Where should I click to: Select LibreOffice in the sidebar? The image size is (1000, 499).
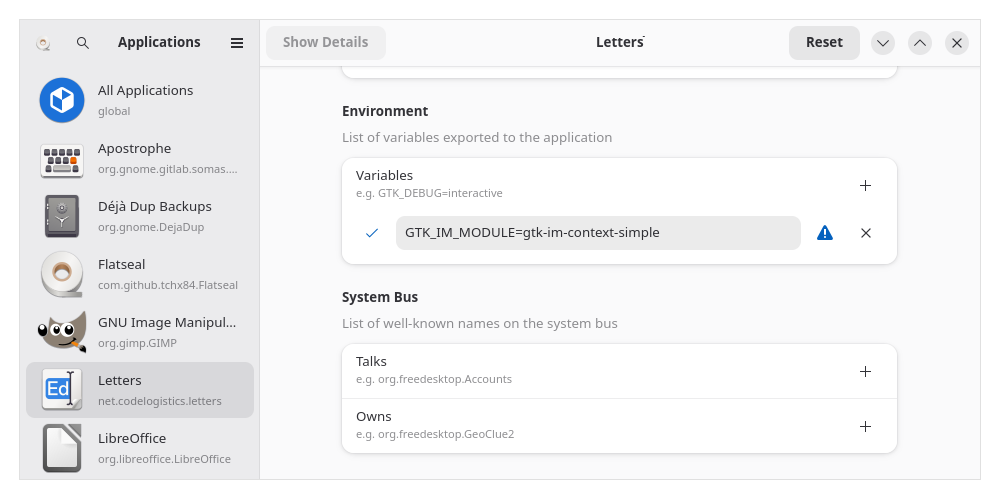140,448
